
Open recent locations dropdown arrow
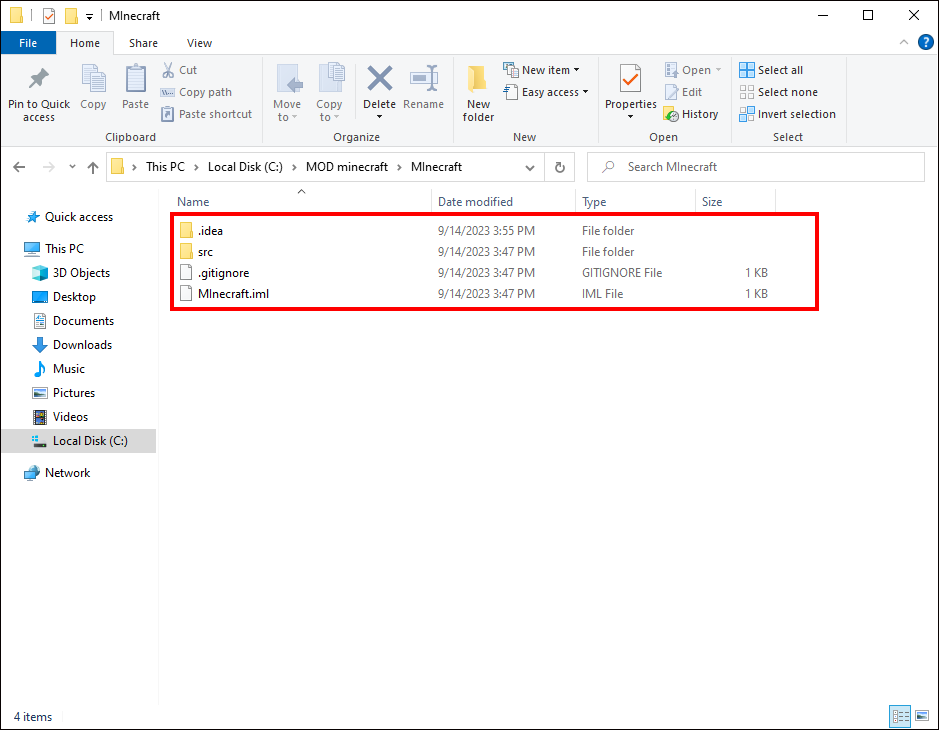click(x=72, y=167)
